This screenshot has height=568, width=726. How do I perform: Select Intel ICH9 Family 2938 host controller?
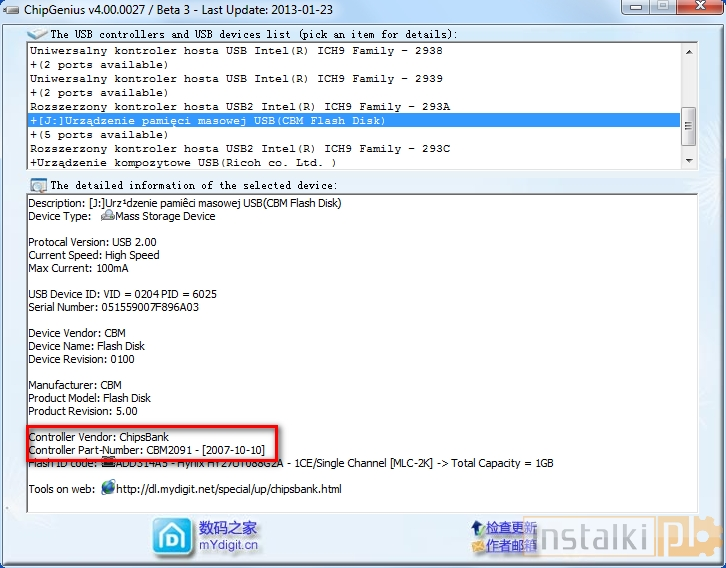click(236, 50)
